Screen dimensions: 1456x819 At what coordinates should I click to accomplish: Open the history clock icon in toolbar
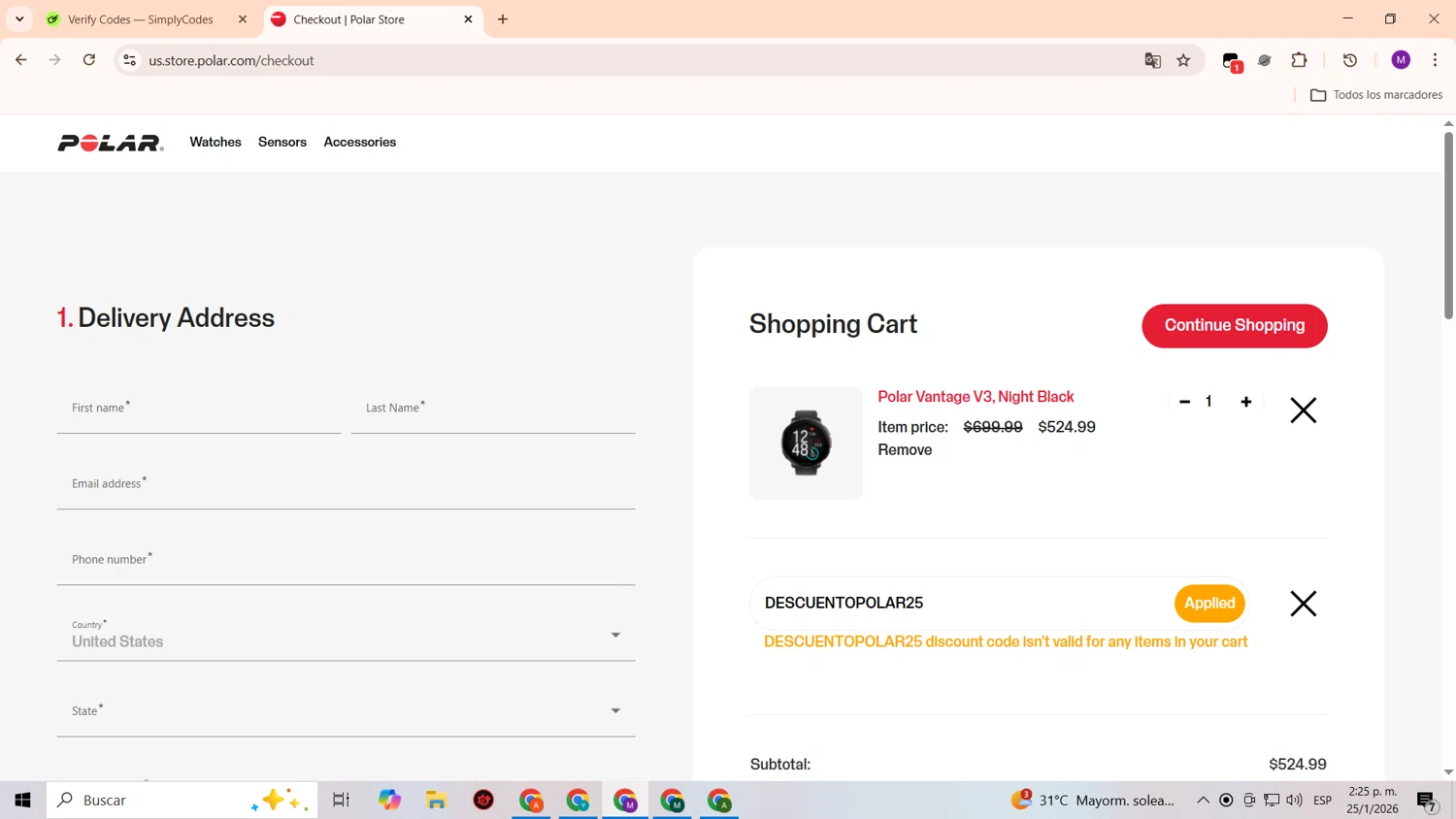pyautogui.click(x=1350, y=60)
